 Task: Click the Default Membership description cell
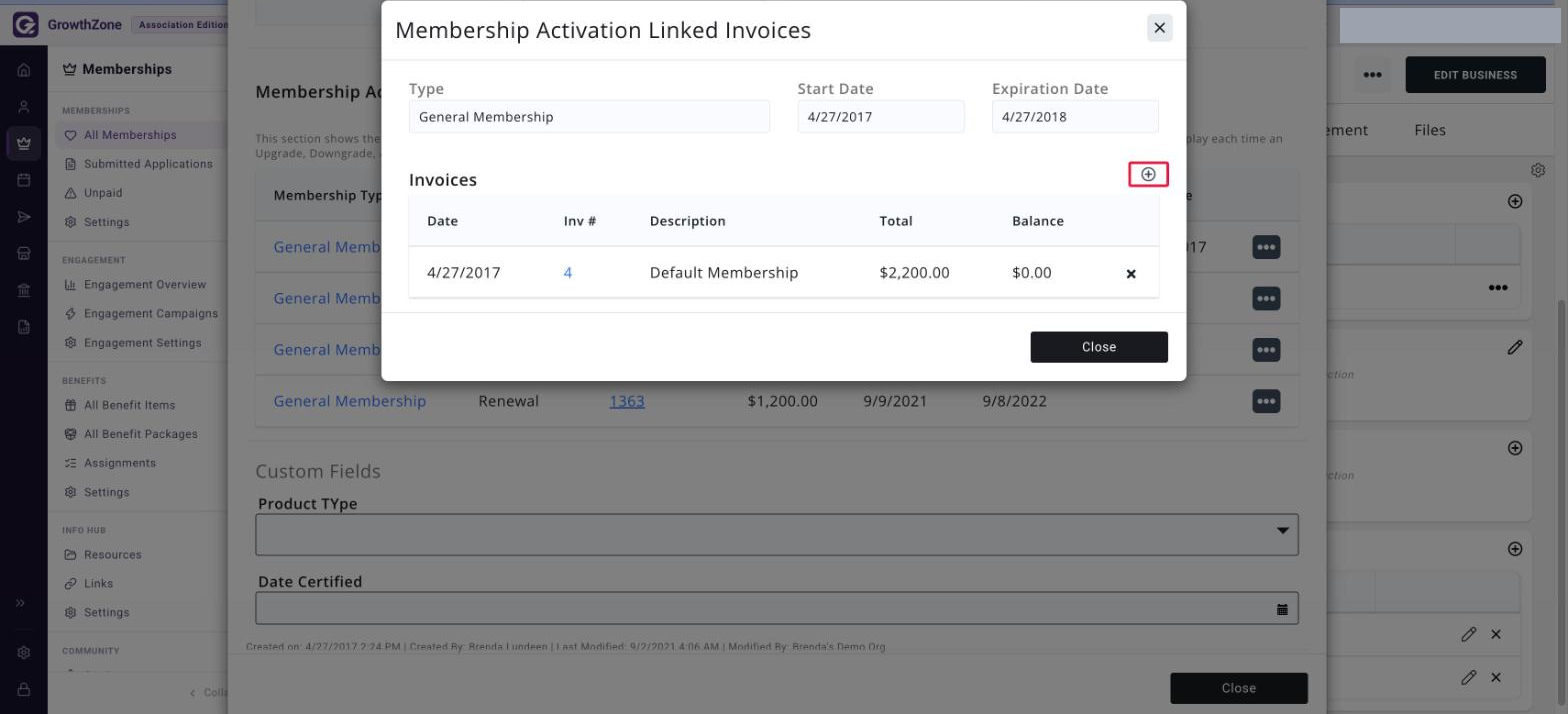click(724, 272)
